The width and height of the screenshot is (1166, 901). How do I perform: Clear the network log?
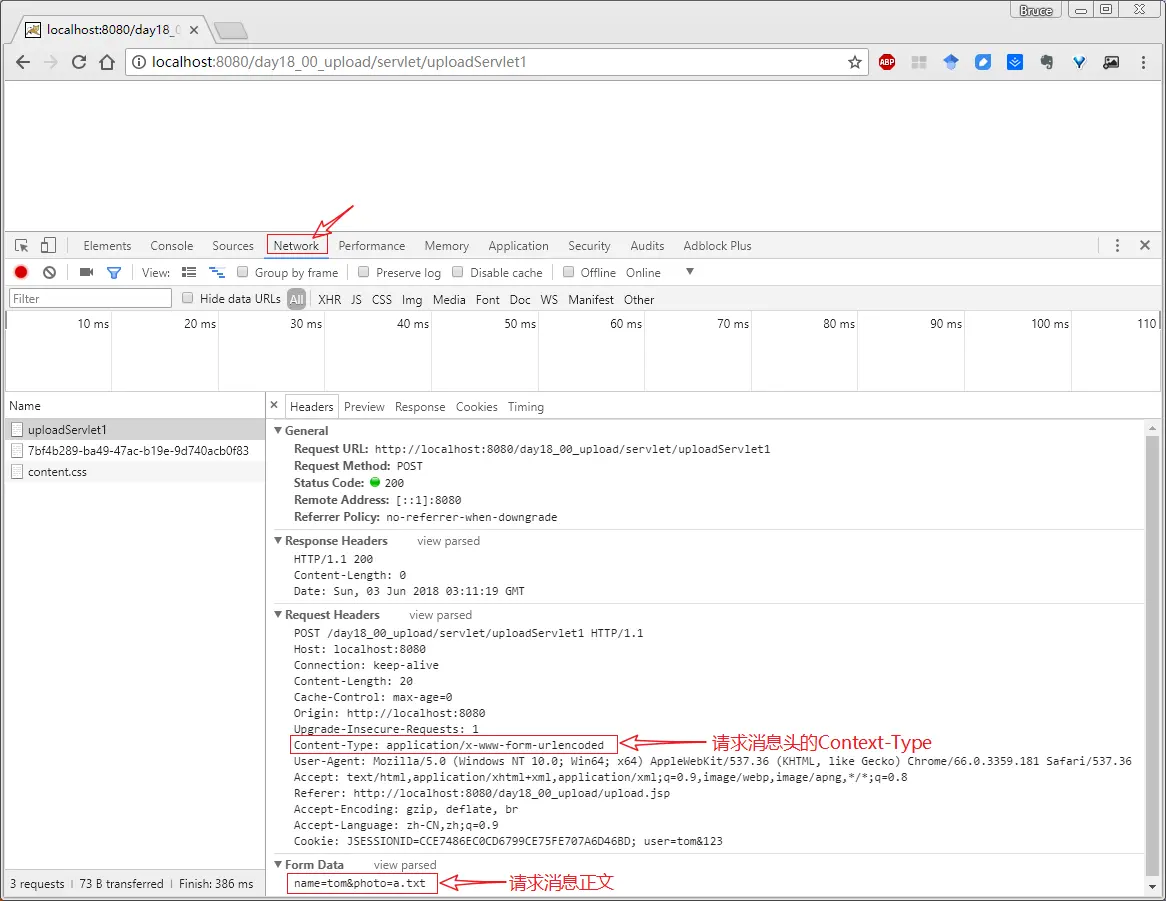point(49,272)
